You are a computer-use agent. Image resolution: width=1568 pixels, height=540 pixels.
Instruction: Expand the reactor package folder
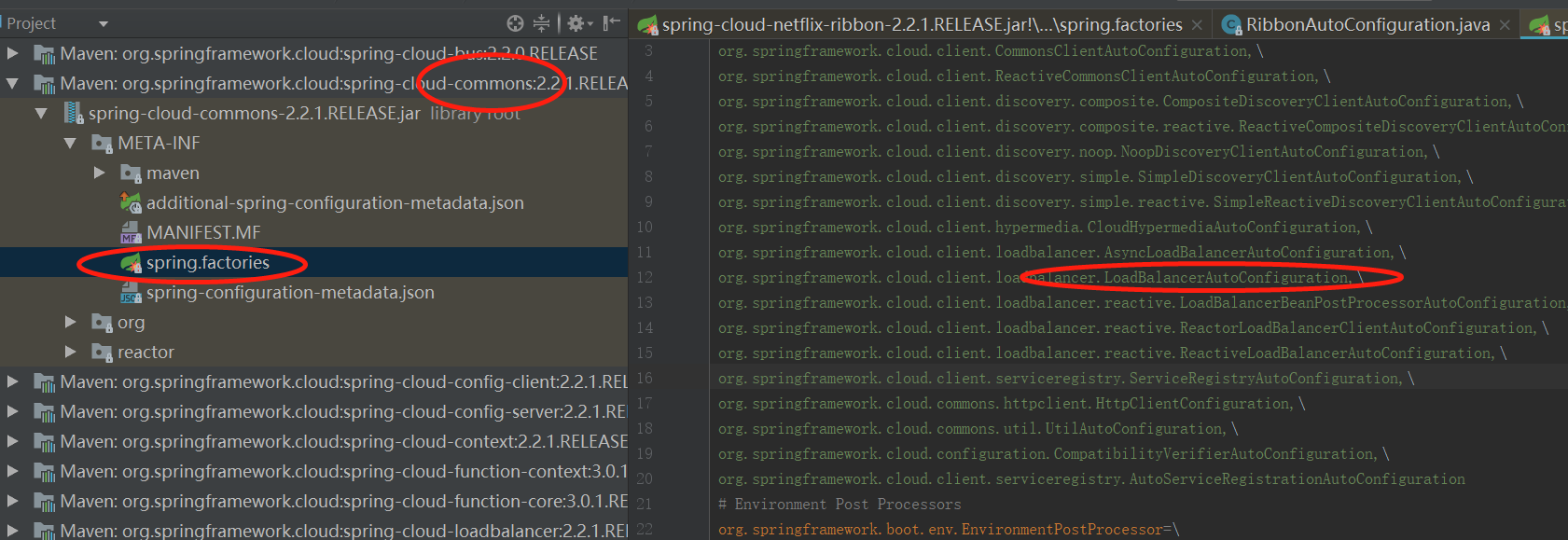click(x=70, y=352)
